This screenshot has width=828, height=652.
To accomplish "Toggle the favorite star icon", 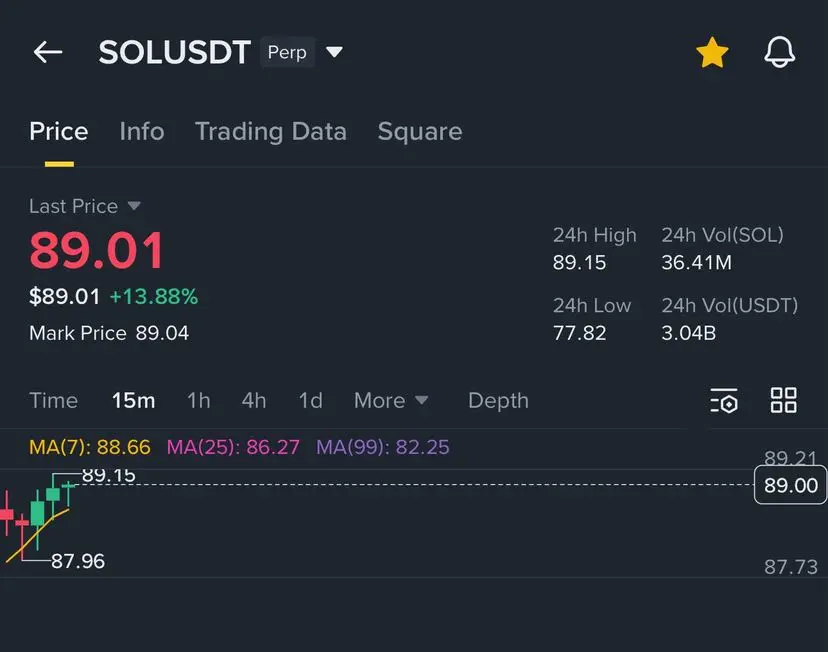I will (x=712, y=52).
